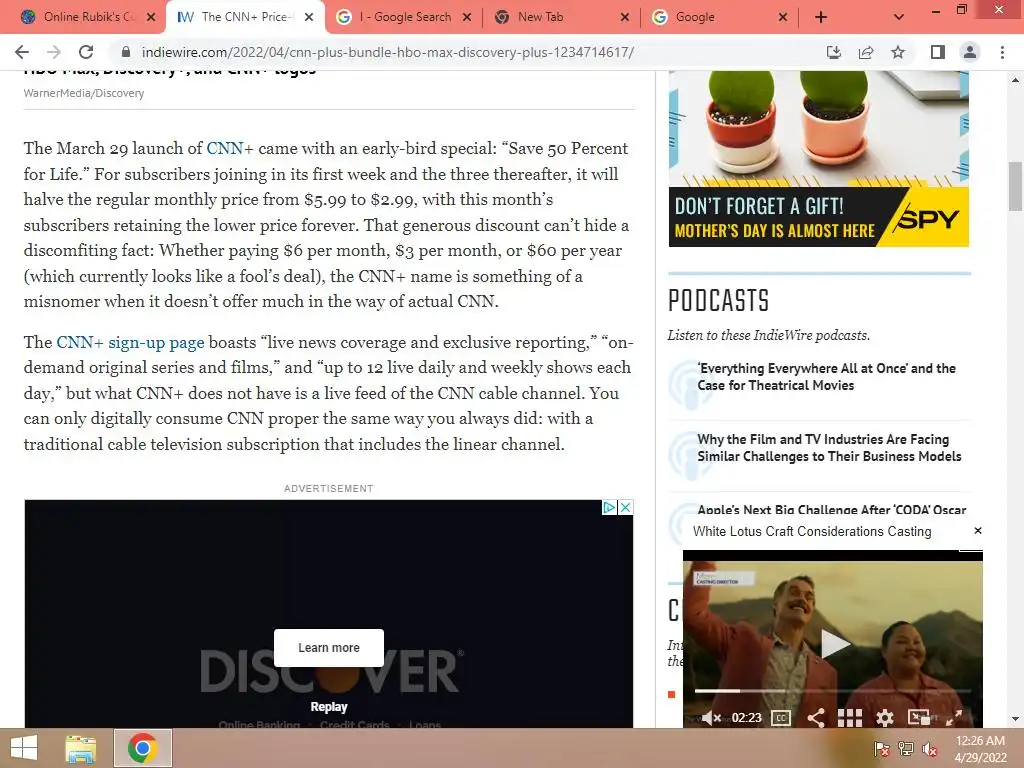Share this page via toolbar icon
Image resolution: width=1024 pixels, height=768 pixels.
(866, 52)
